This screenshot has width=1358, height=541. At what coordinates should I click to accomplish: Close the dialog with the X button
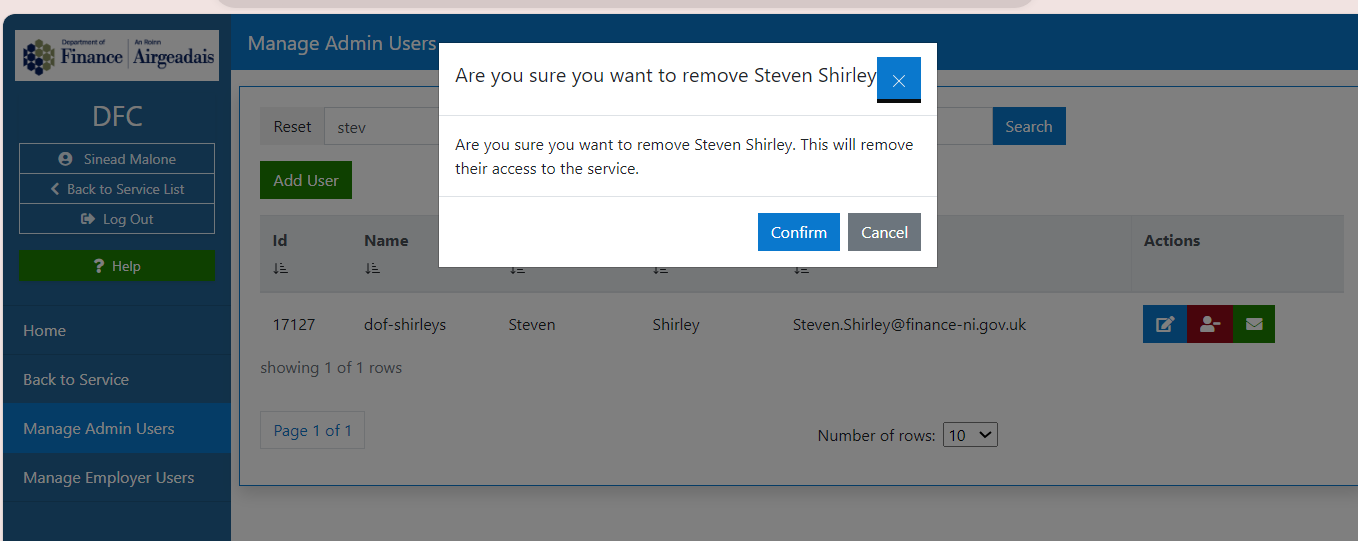pyautogui.click(x=898, y=80)
